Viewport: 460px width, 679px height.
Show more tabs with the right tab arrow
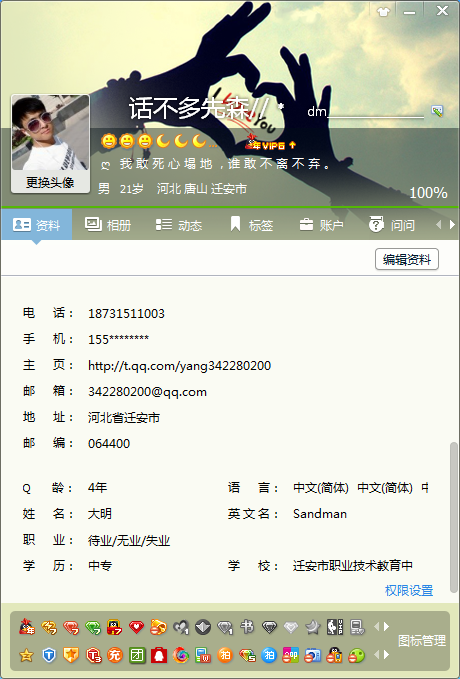coord(452,224)
